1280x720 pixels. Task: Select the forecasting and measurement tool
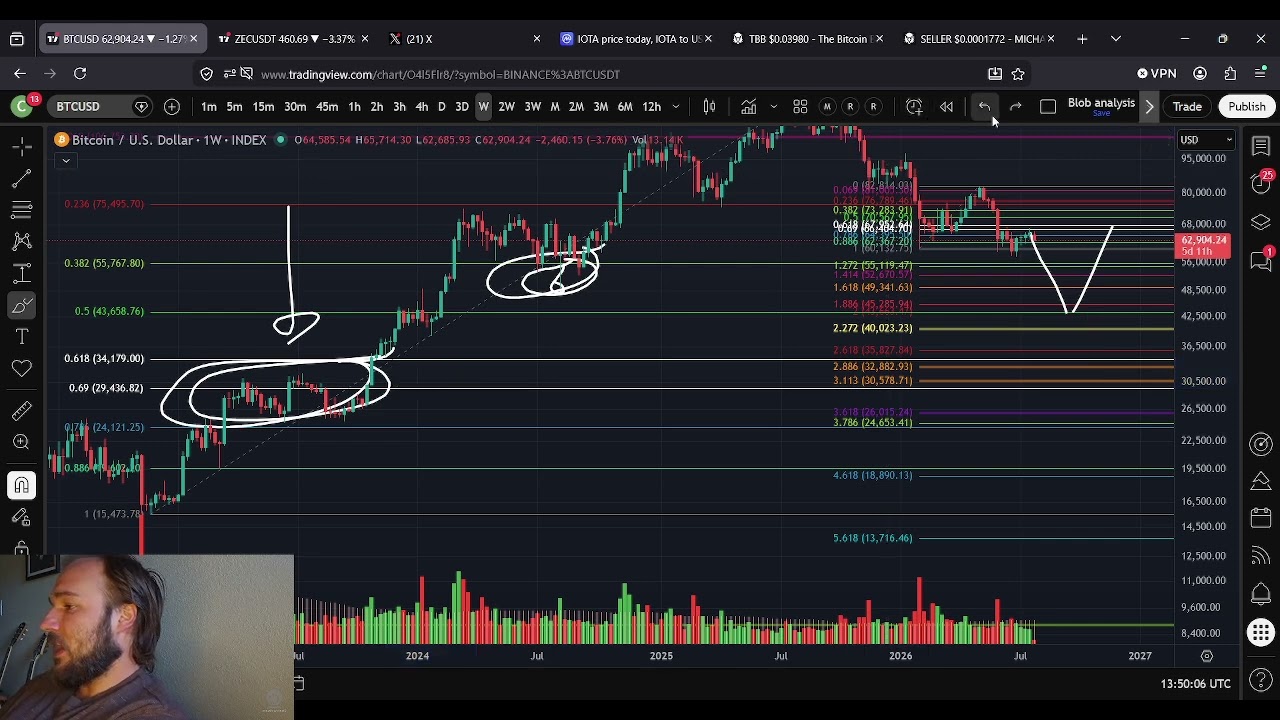pyautogui.click(x=21, y=273)
